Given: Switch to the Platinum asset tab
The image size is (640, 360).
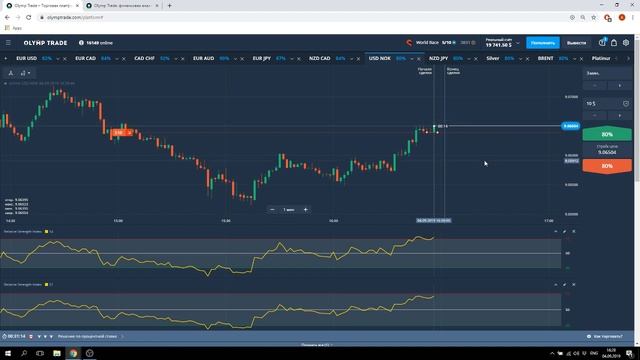Looking at the screenshot, I should coord(601,58).
